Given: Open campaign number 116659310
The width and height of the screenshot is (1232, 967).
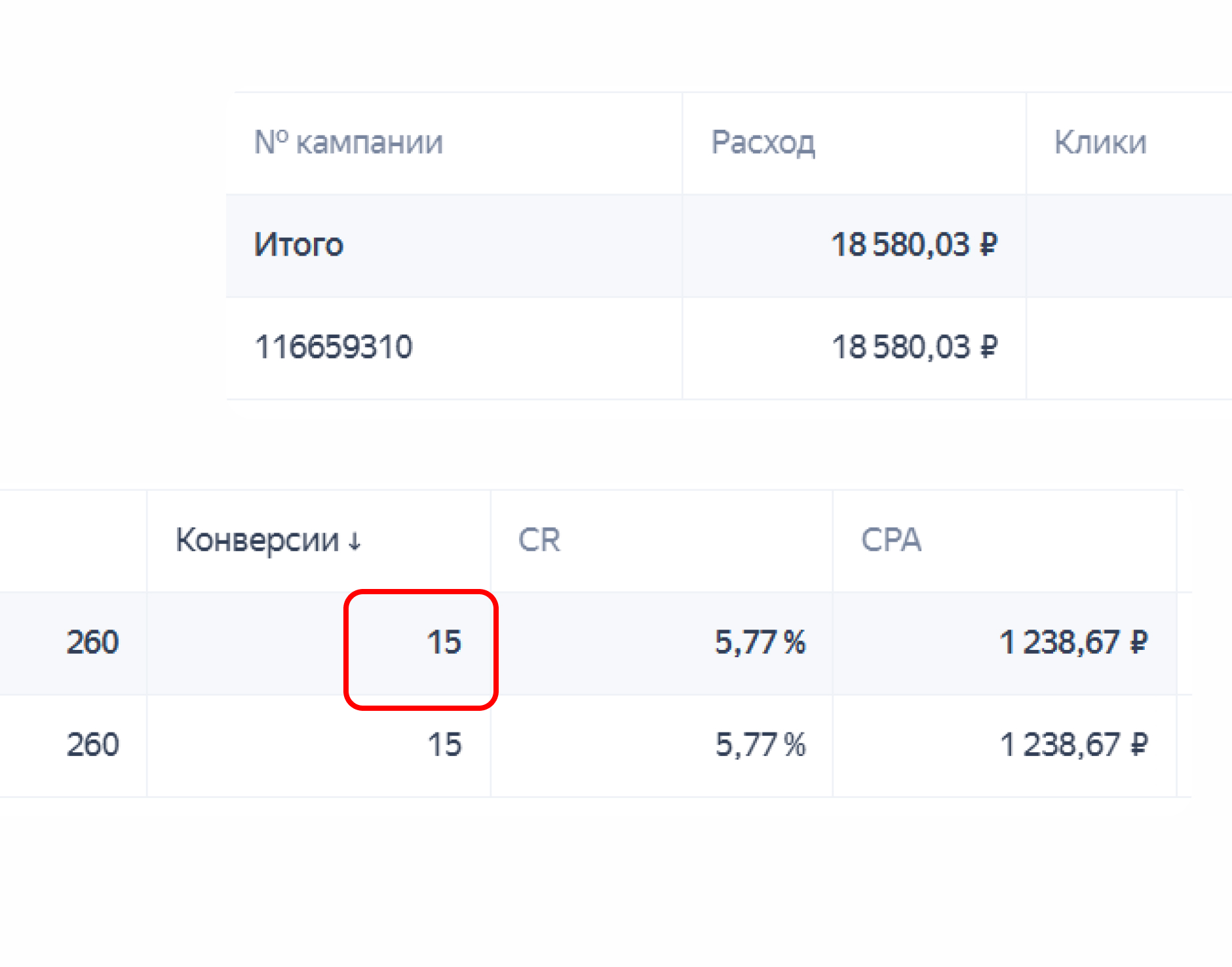Looking at the screenshot, I should point(333,347).
